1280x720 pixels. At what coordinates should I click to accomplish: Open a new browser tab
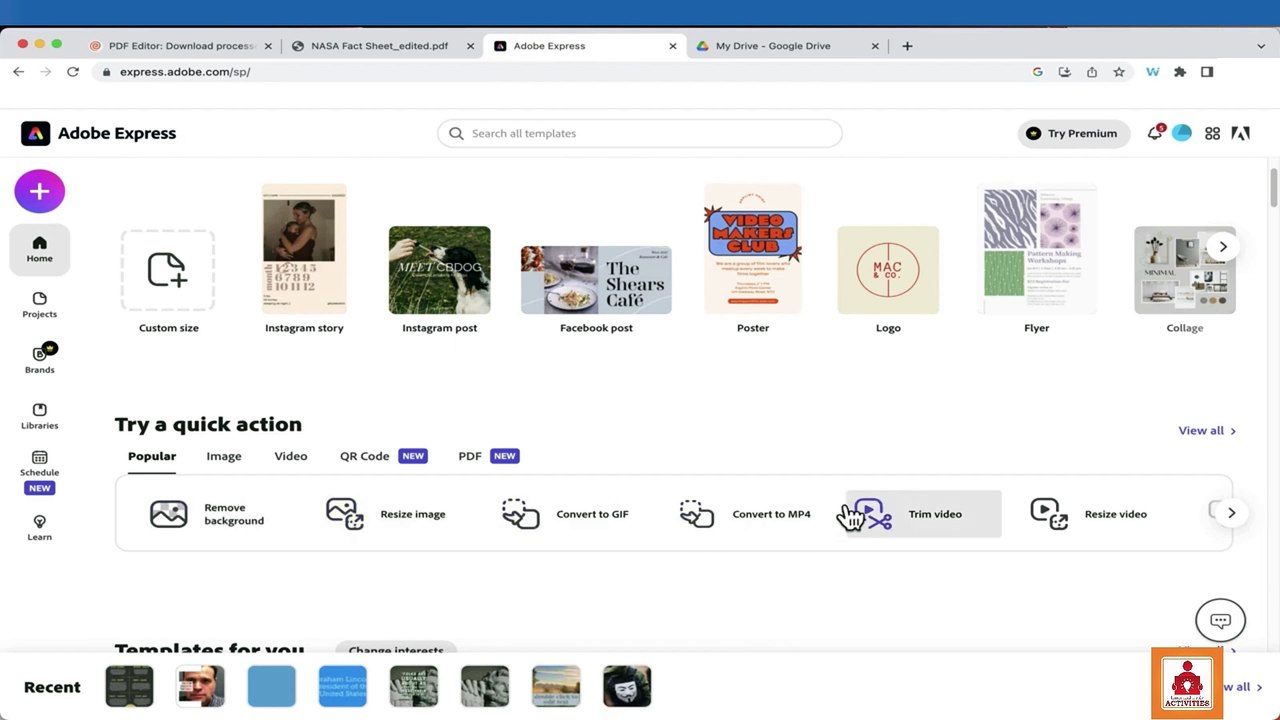[x=907, y=46]
